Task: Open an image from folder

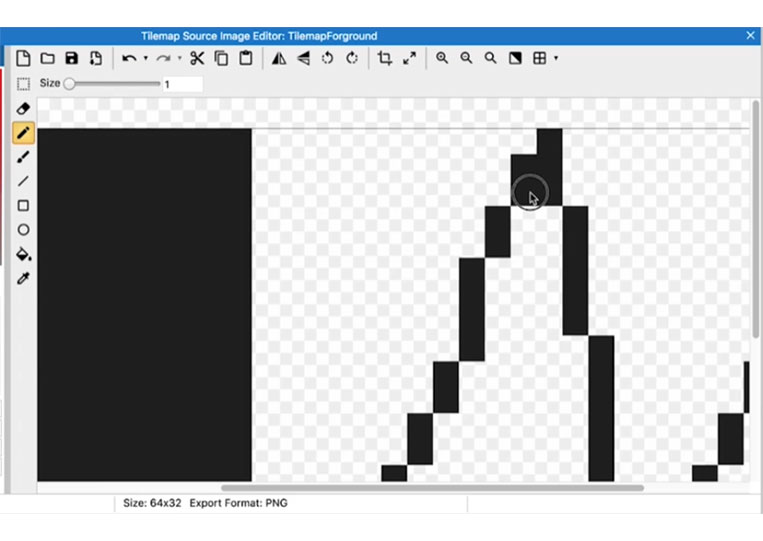Action: pos(47,58)
